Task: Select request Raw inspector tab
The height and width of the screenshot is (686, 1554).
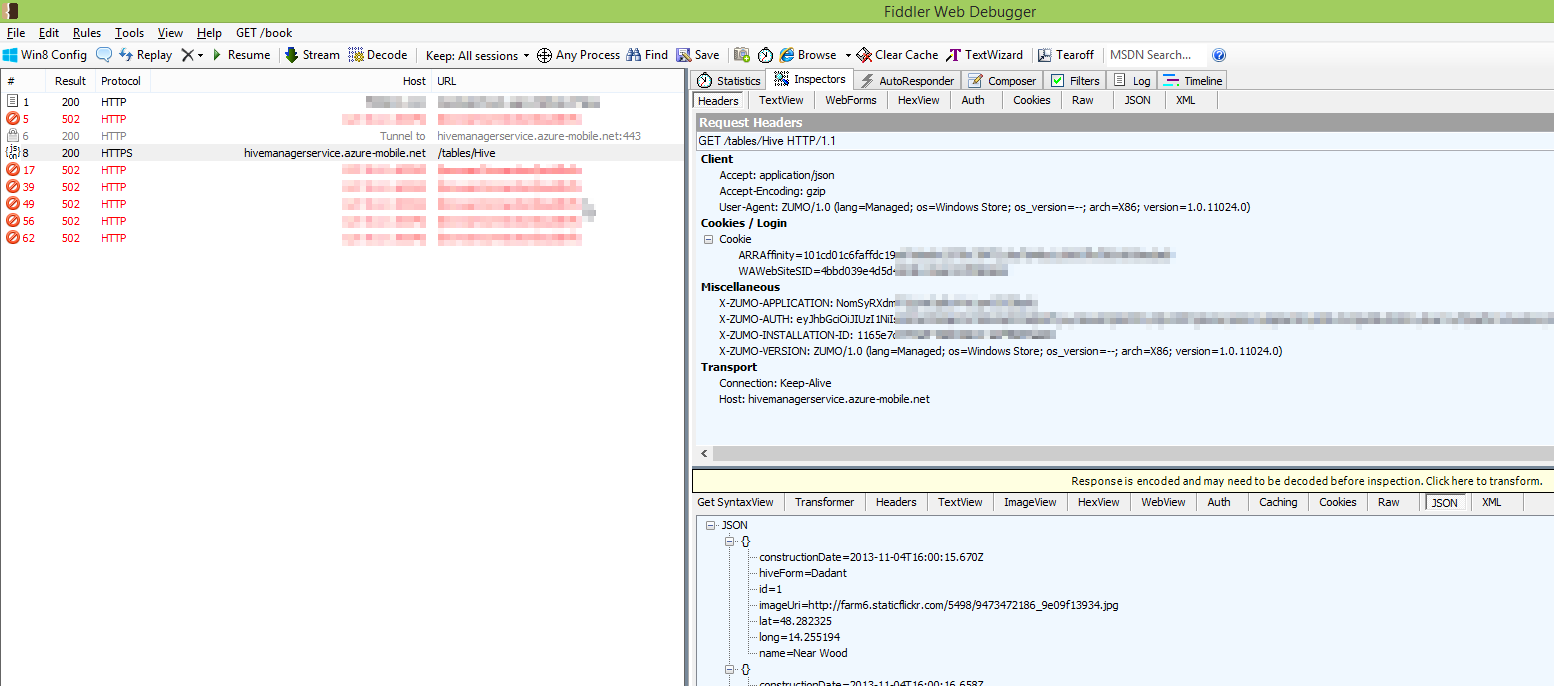Action: 1083,100
